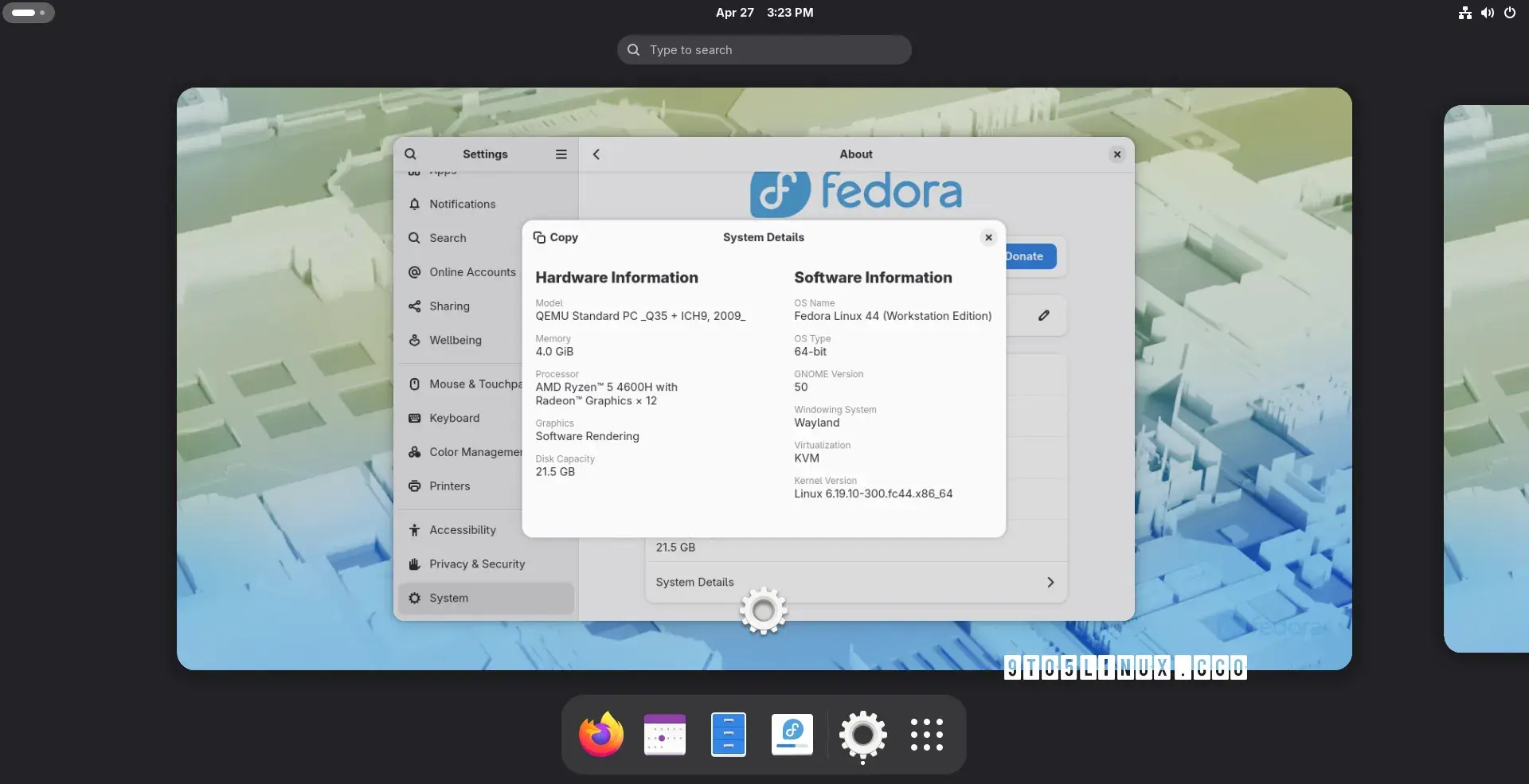Open Fedora Media Writer dock icon
Viewport: 1529px width, 784px height.
coord(792,735)
